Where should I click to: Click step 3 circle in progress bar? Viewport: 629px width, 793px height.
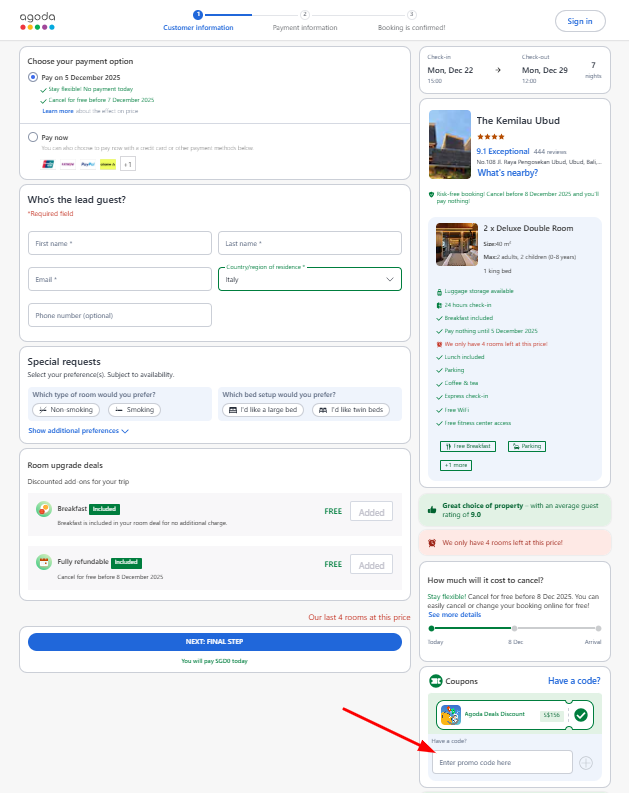412,15
